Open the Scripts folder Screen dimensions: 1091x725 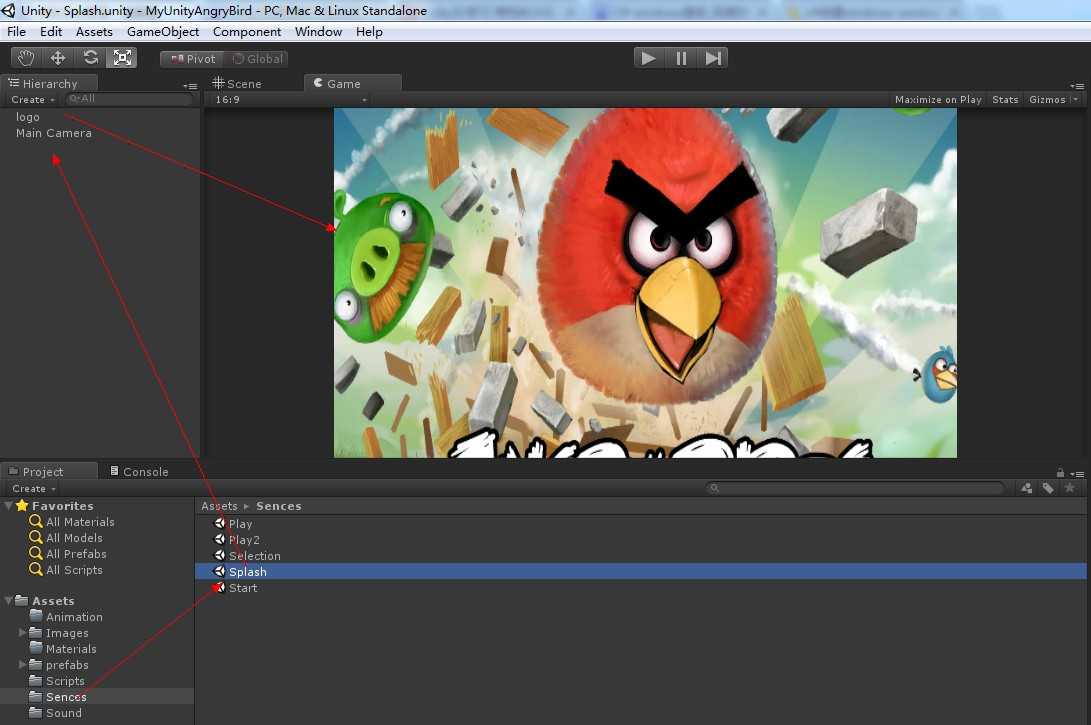click(65, 681)
